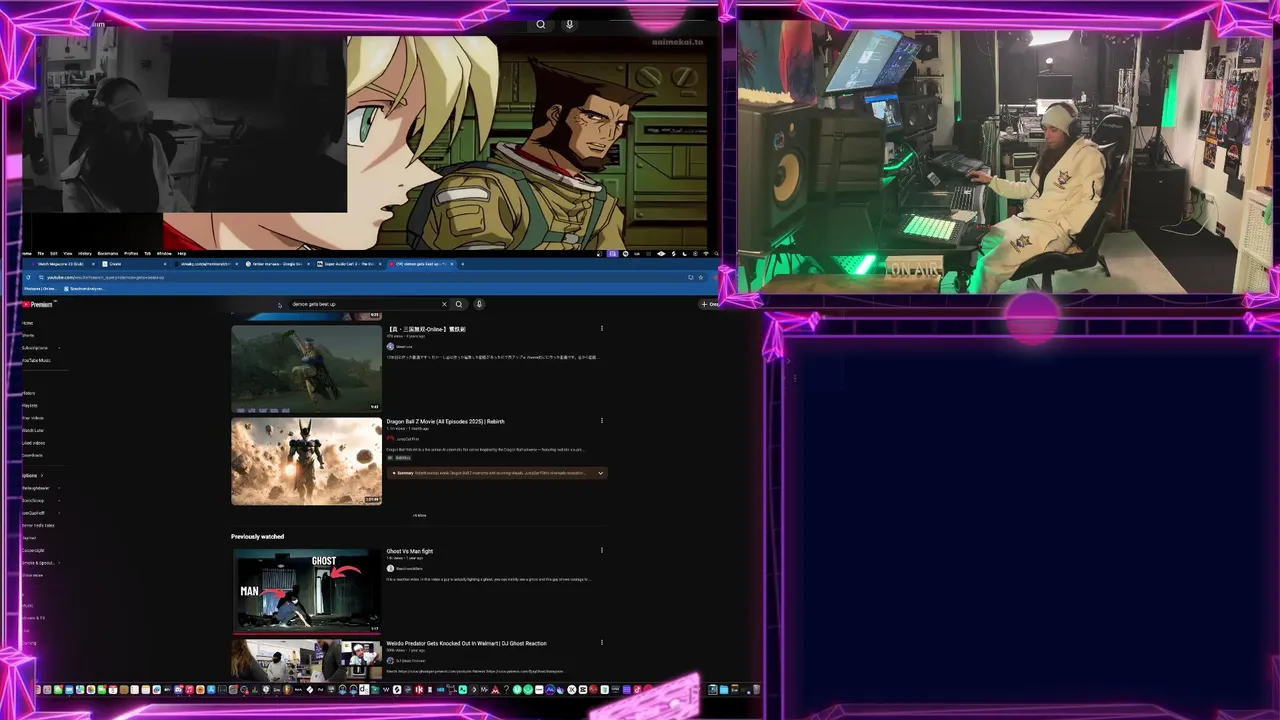The height and width of the screenshot is (720, 1280).
Task: Click 'Weirdo Predator Gets Knocked Out In Walmart' title
Action: pos(466,643)
